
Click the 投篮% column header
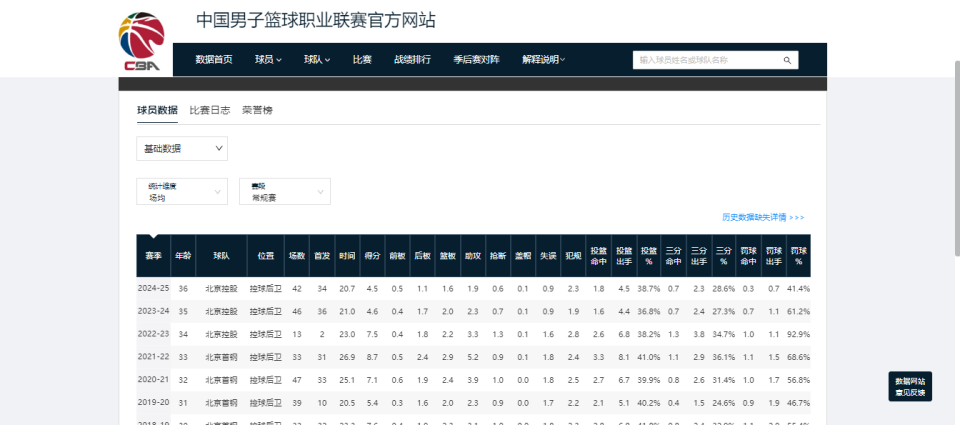(x=649, y=256)
